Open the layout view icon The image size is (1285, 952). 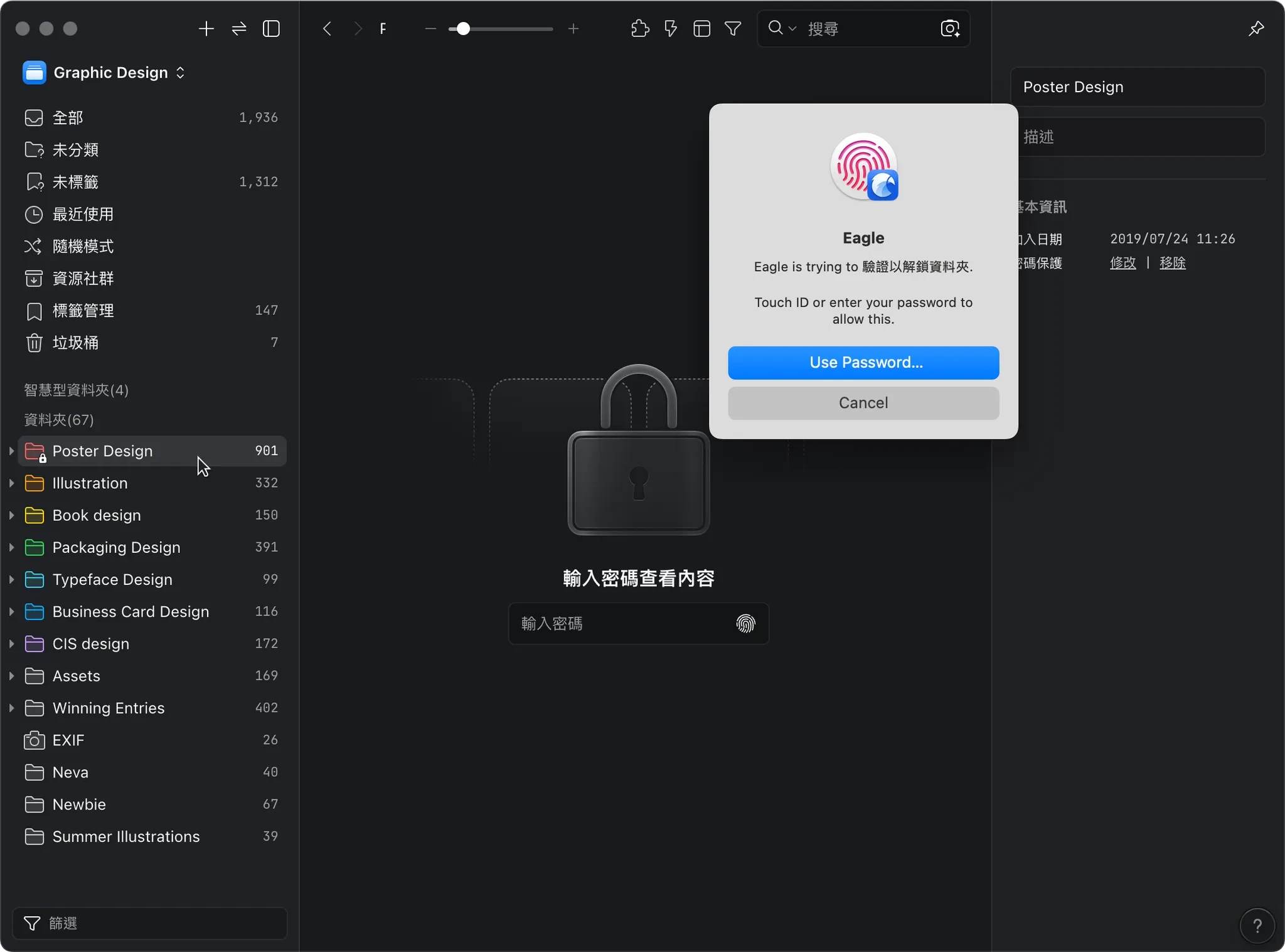701,29
